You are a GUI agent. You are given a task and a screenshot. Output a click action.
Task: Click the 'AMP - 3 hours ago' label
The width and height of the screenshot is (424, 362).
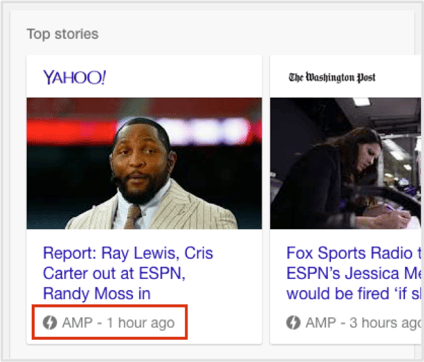pos(354,323)
